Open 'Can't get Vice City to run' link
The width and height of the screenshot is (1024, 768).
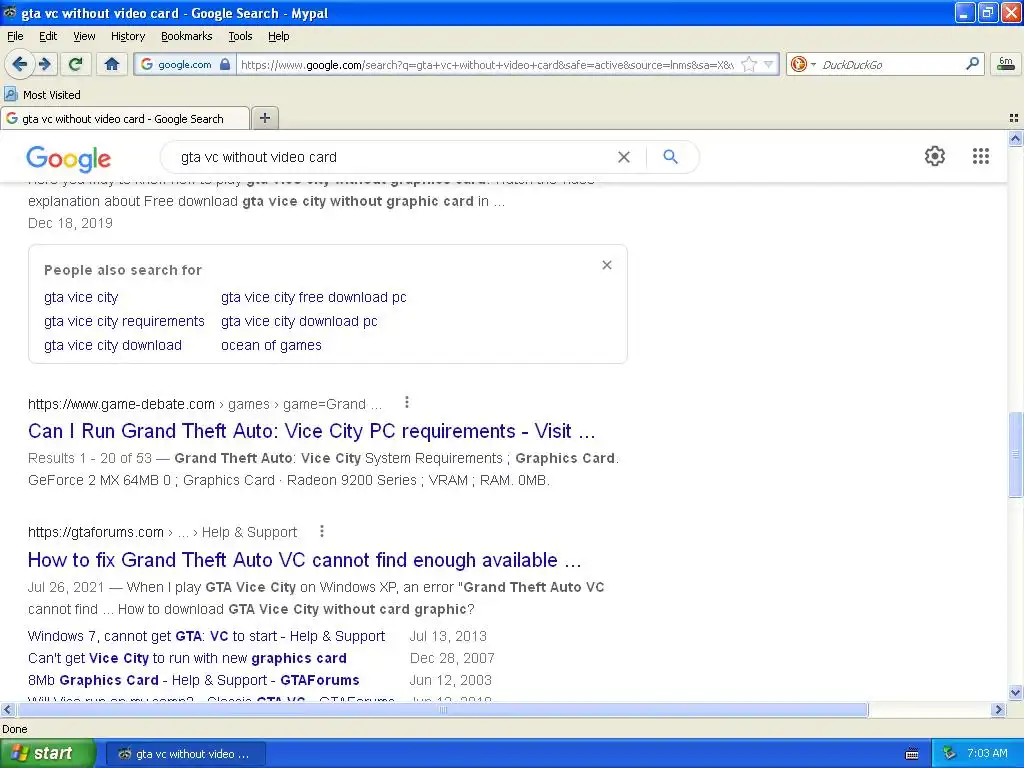(187, 658)
